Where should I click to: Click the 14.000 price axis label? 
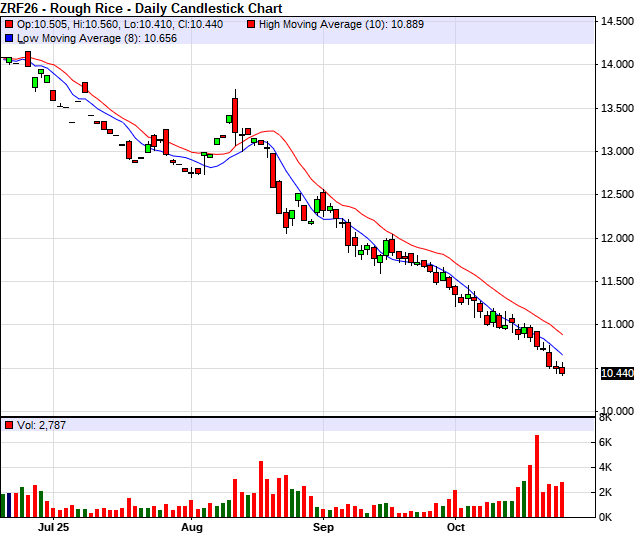coord(616,65)
